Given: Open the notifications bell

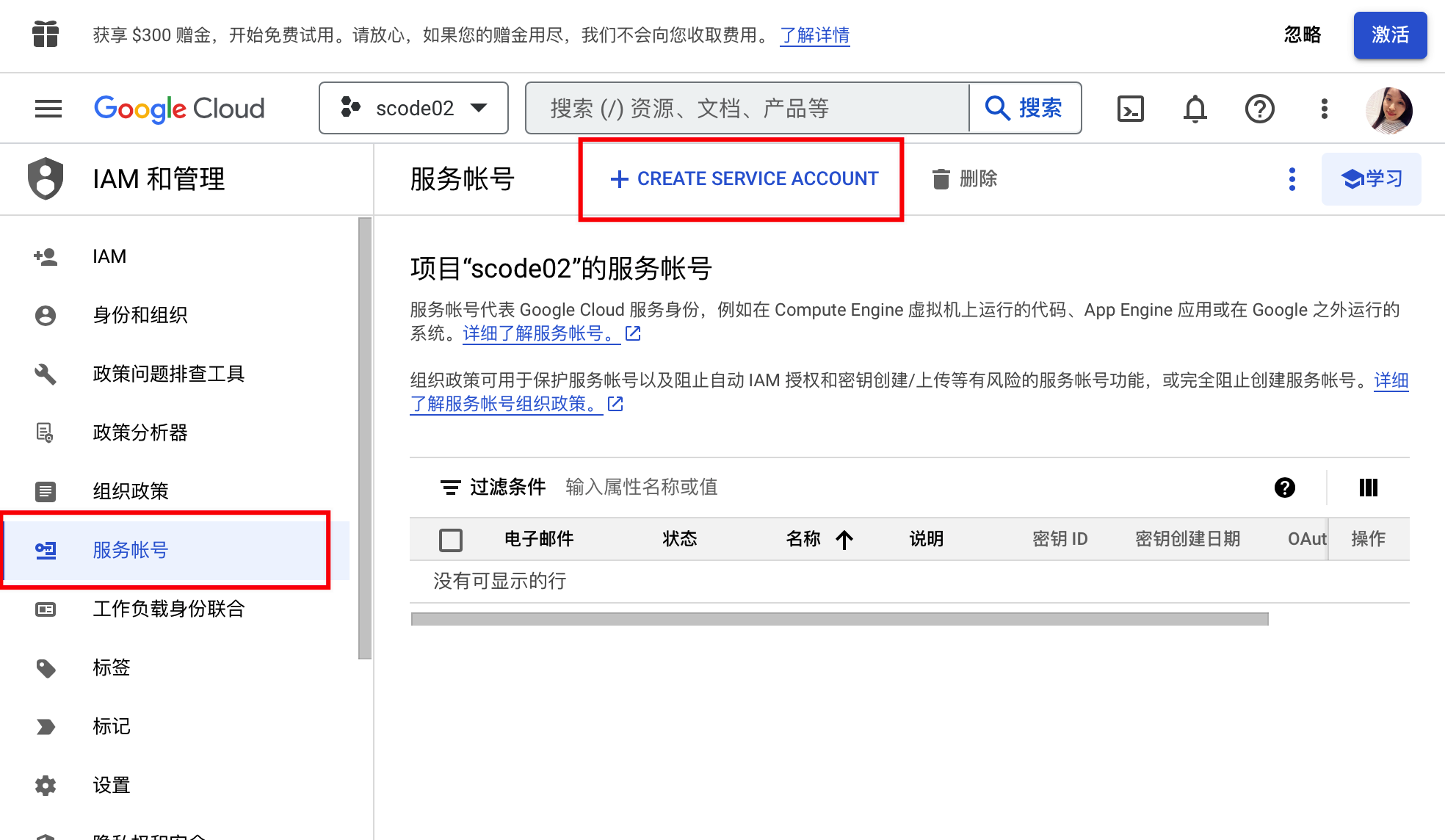Looking at the screenshot, I should pos(1195,109).
